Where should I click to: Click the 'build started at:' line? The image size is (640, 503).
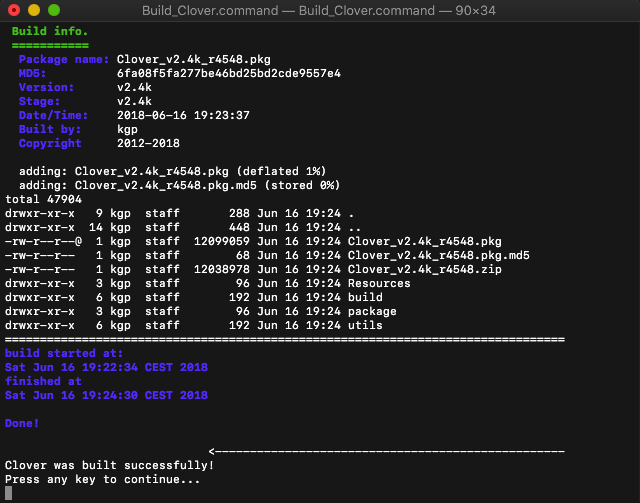tap(64, 353)
